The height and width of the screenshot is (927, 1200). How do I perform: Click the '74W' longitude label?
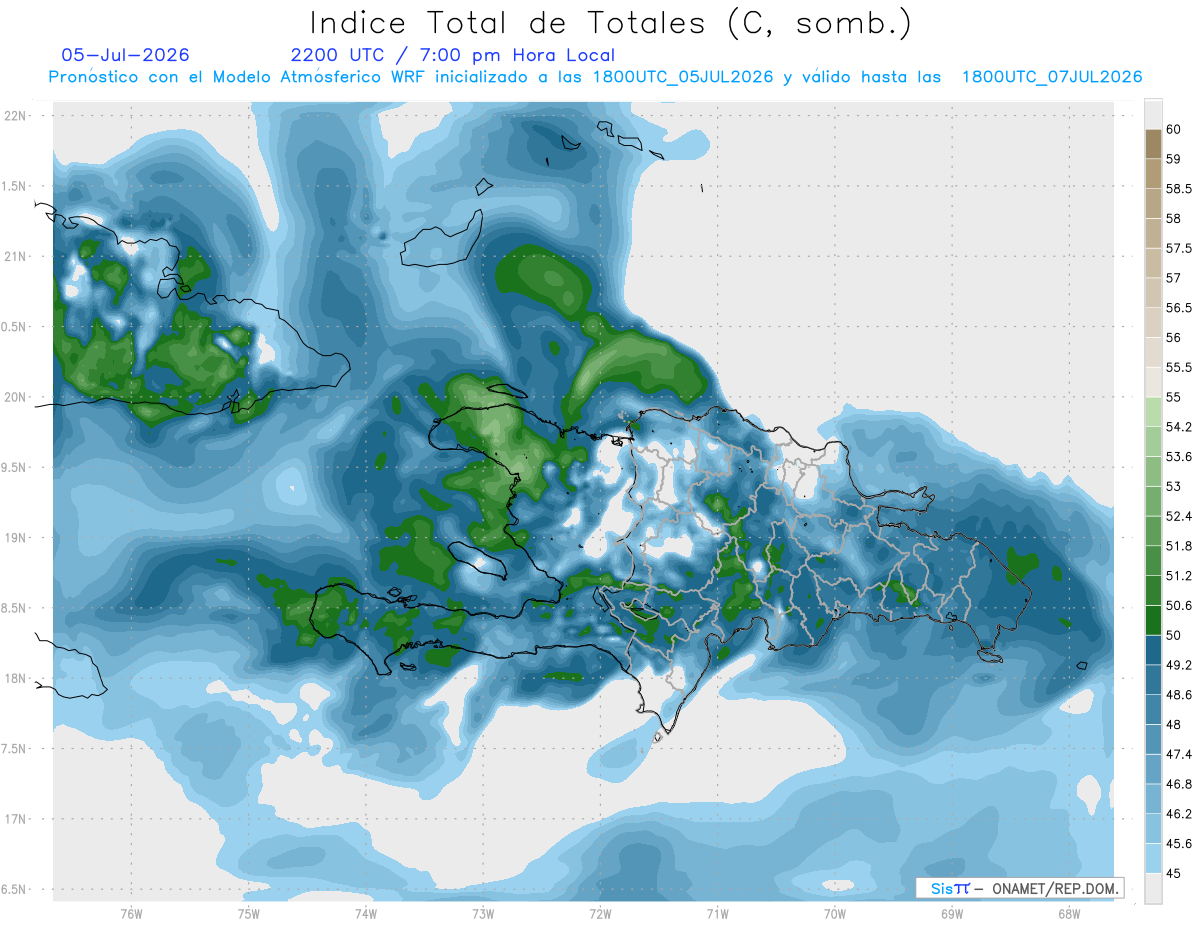pos(366,913)
